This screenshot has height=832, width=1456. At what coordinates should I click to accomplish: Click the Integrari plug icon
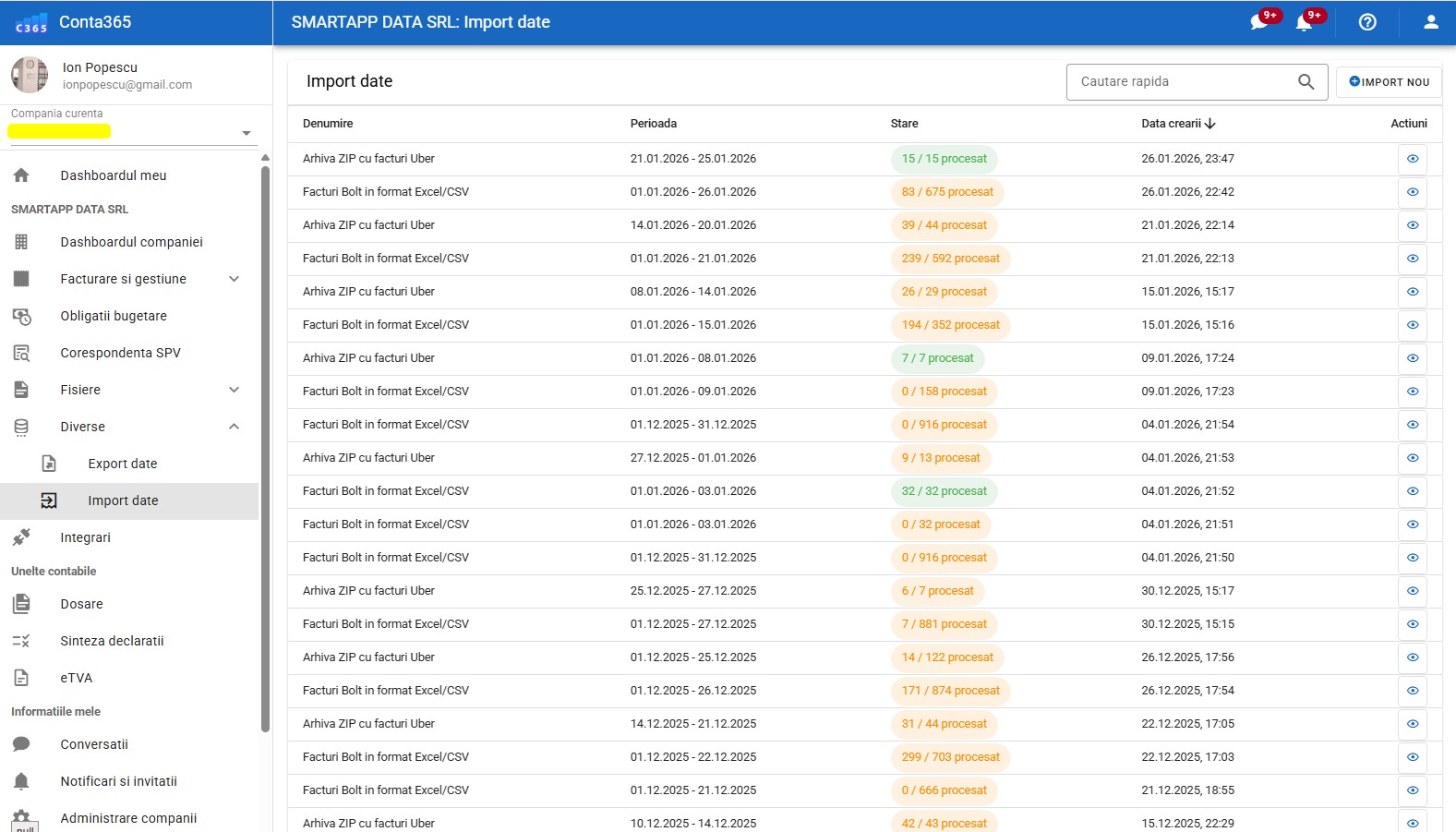pos(22,537)
